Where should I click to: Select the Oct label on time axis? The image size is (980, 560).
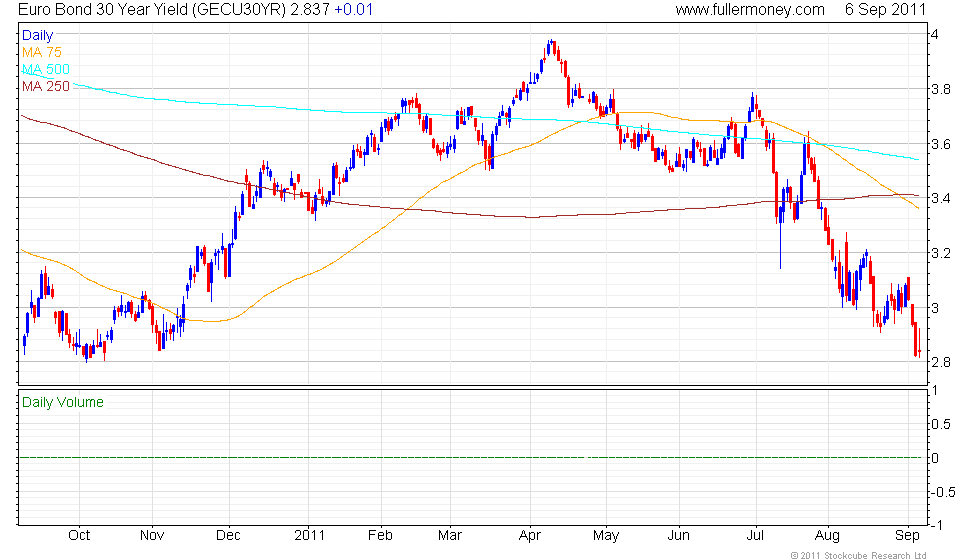click(x=79, y=535)
